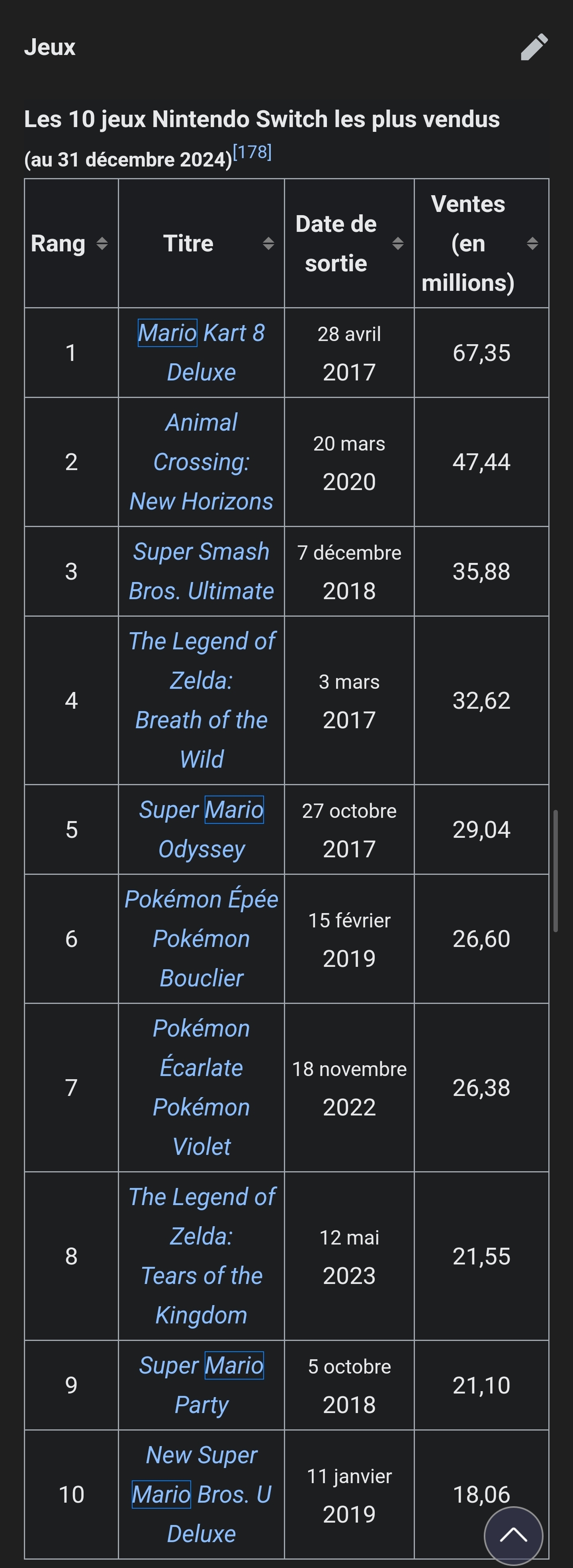573x1568 pixels.
Task: Sort by Ventes (en millions) arrows
Action: pos(532,243)
